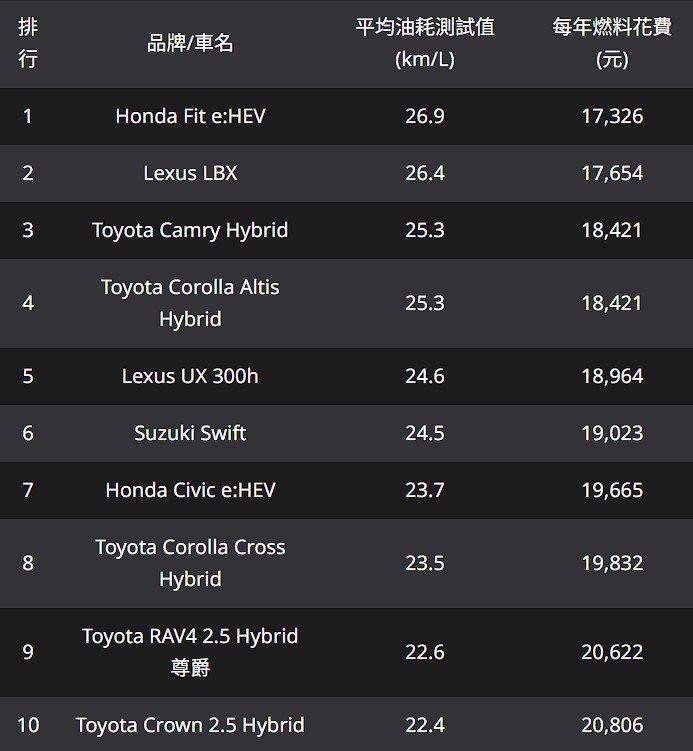Click the 排行 column header
This screenshot has height=751, width=693.
pyautogui.click(x=28, y=43)
